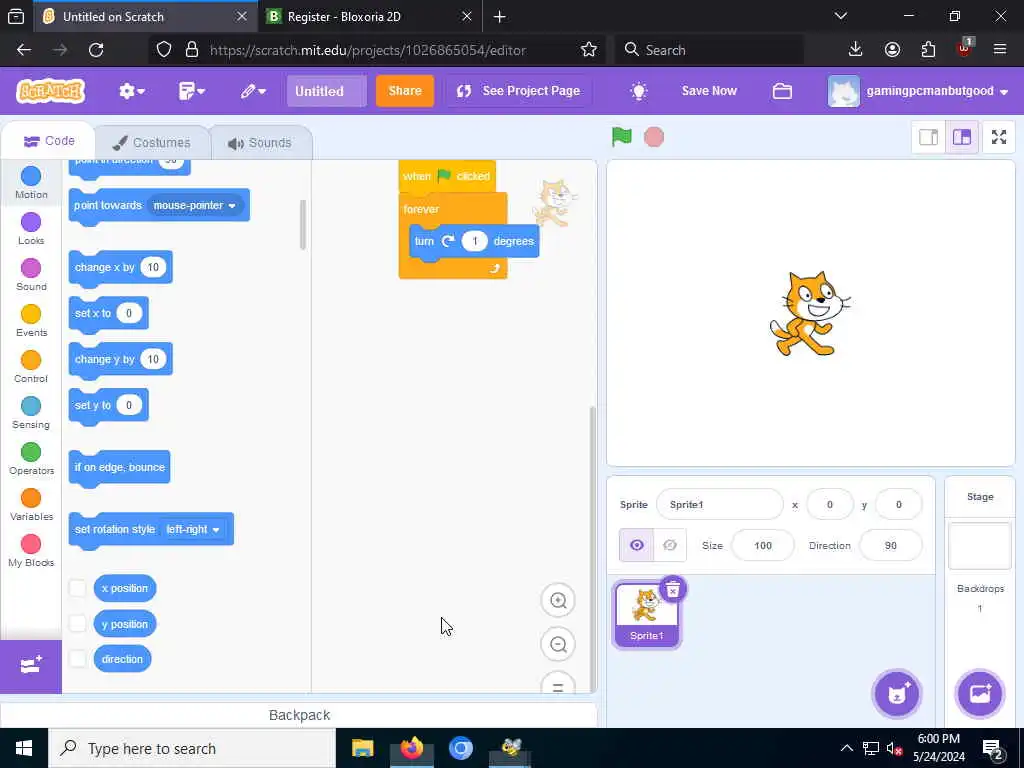This screenshot has height=768, width=1024.
Task: Select the Sound block category
Action: coord(31,274)
